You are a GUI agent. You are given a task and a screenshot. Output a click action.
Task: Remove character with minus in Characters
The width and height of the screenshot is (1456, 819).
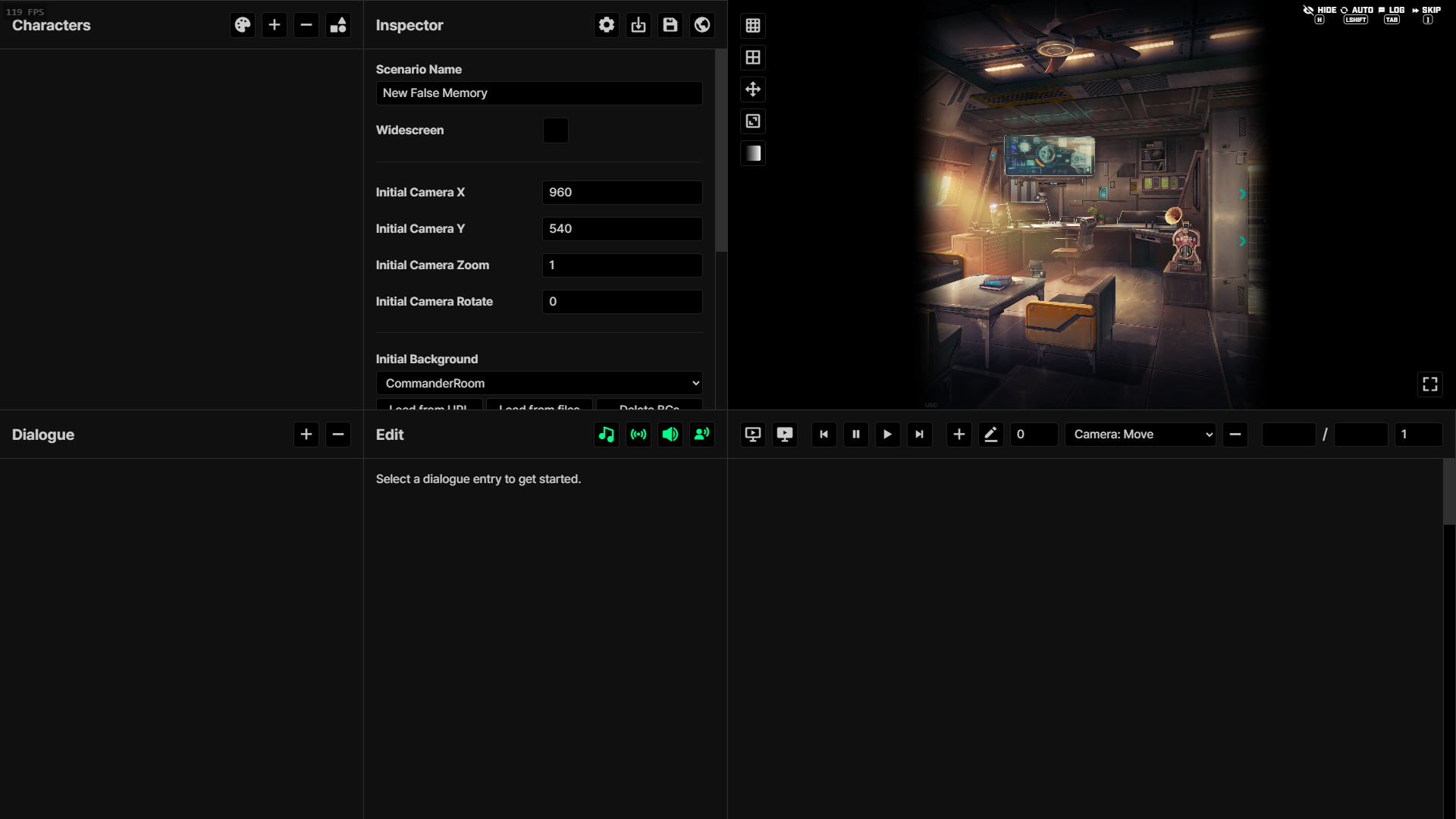(306, 25)
